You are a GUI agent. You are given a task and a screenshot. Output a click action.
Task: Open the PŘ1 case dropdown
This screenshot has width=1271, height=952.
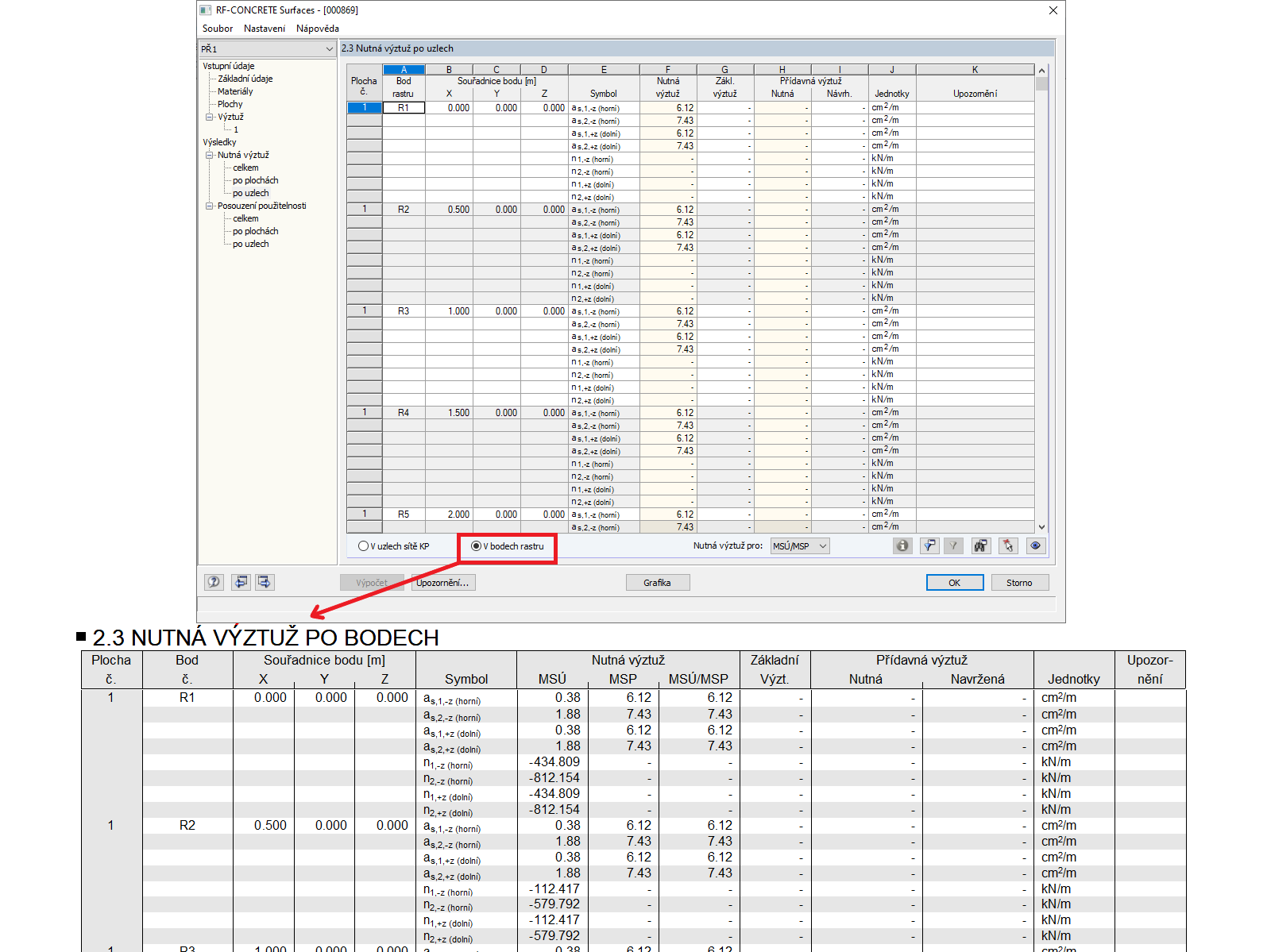click(268, 49)
